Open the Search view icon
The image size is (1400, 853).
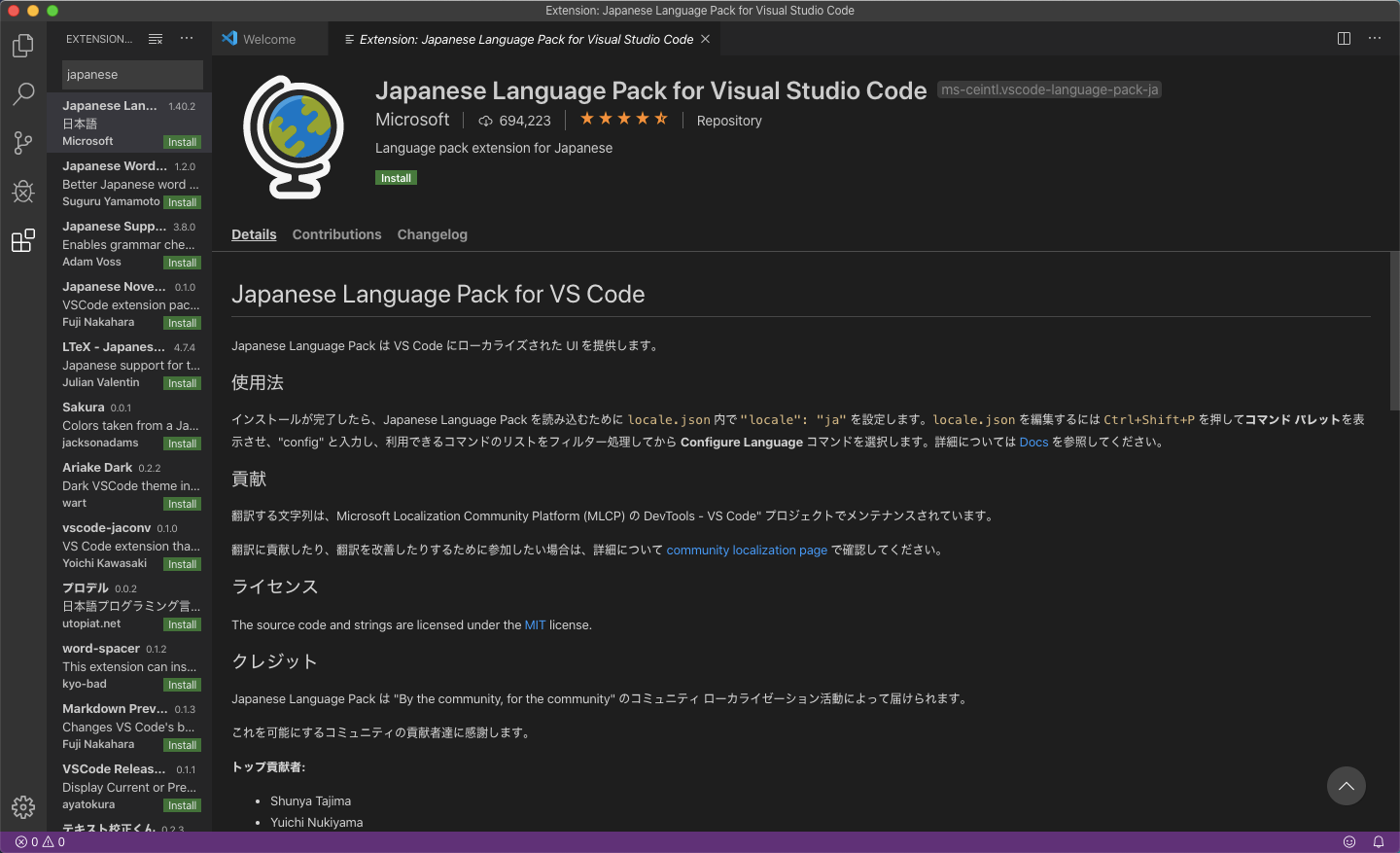[22, 93]
